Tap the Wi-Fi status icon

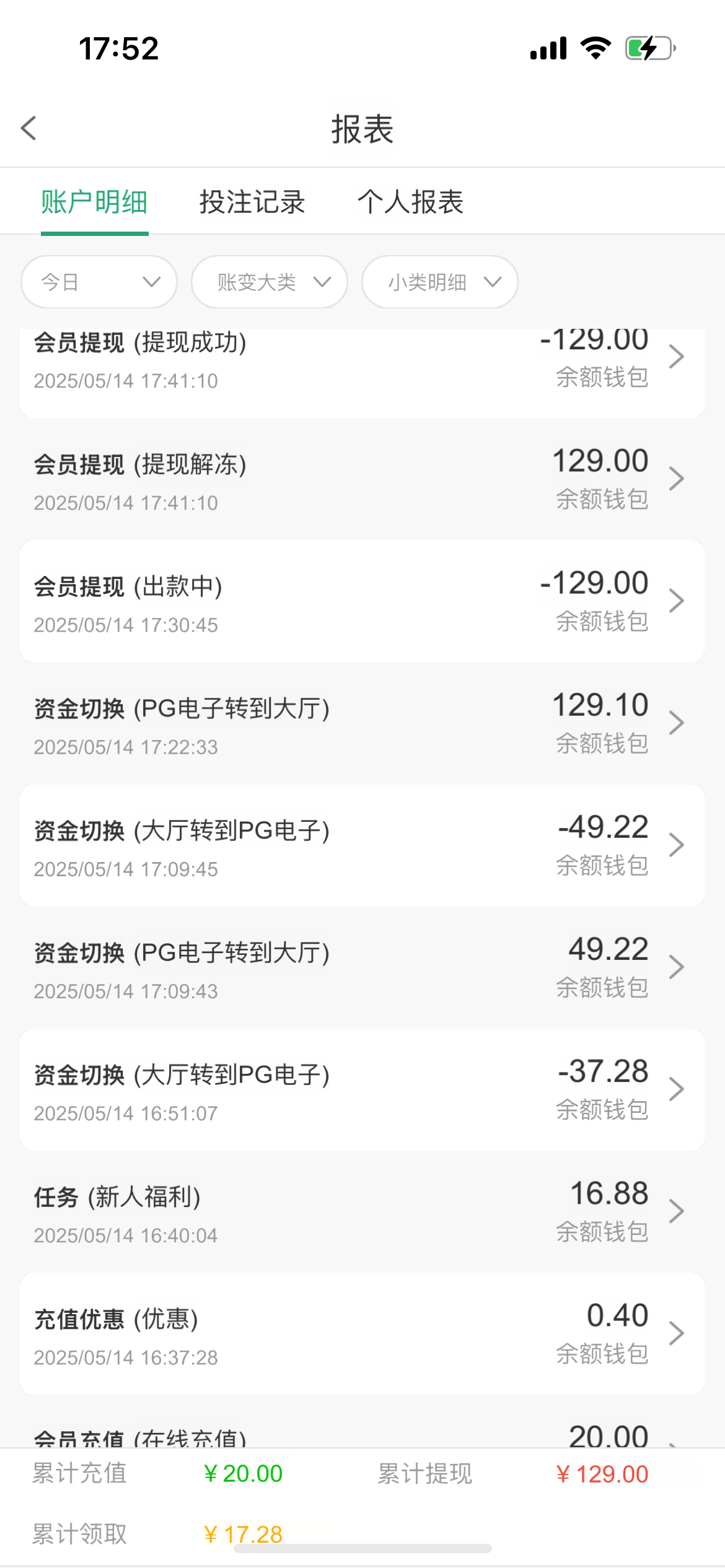point(595,48)
